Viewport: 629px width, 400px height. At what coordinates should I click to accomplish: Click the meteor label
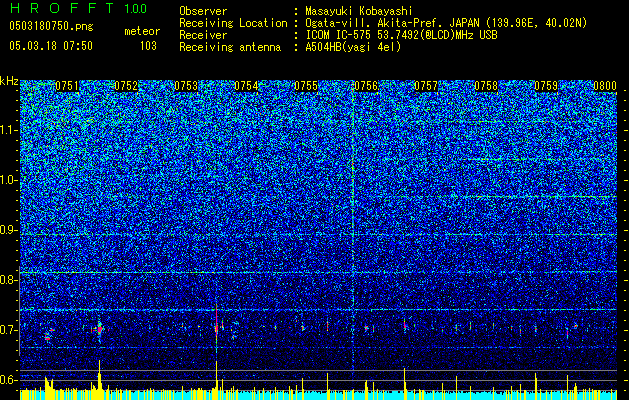coord(142,31)
